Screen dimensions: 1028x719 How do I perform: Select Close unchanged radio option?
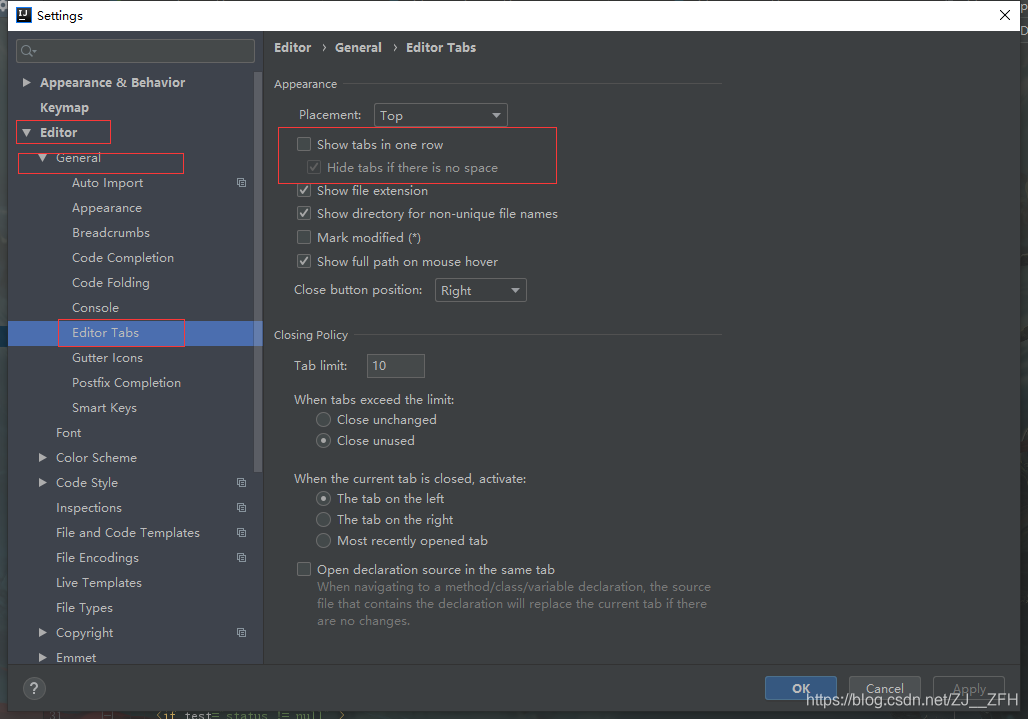[x=323, y=419]
